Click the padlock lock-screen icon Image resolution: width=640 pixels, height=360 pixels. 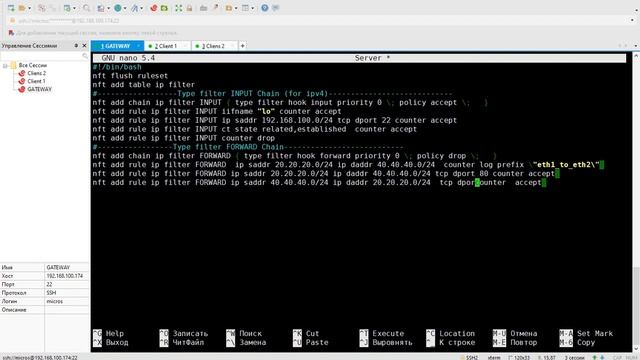[189, 8]
